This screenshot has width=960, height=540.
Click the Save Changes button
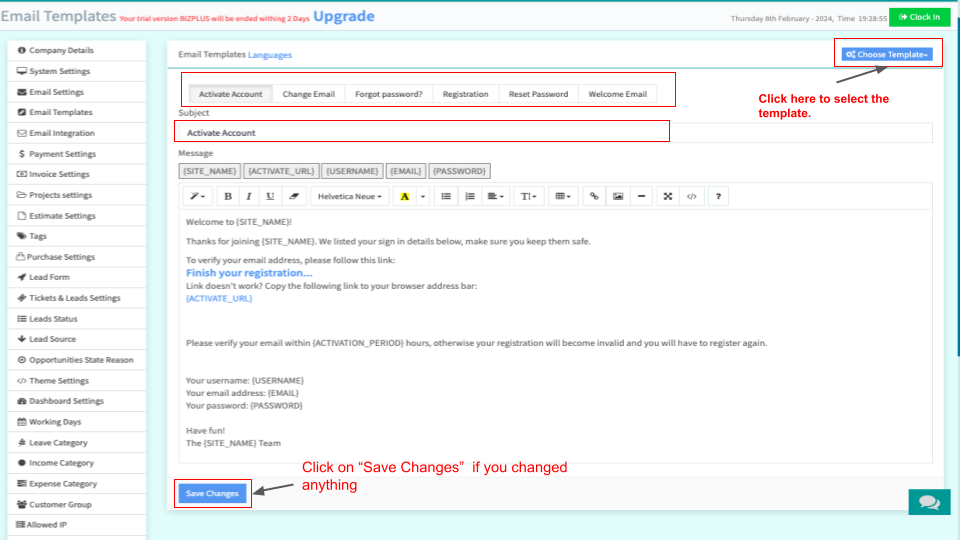click(x=212, y=493)
